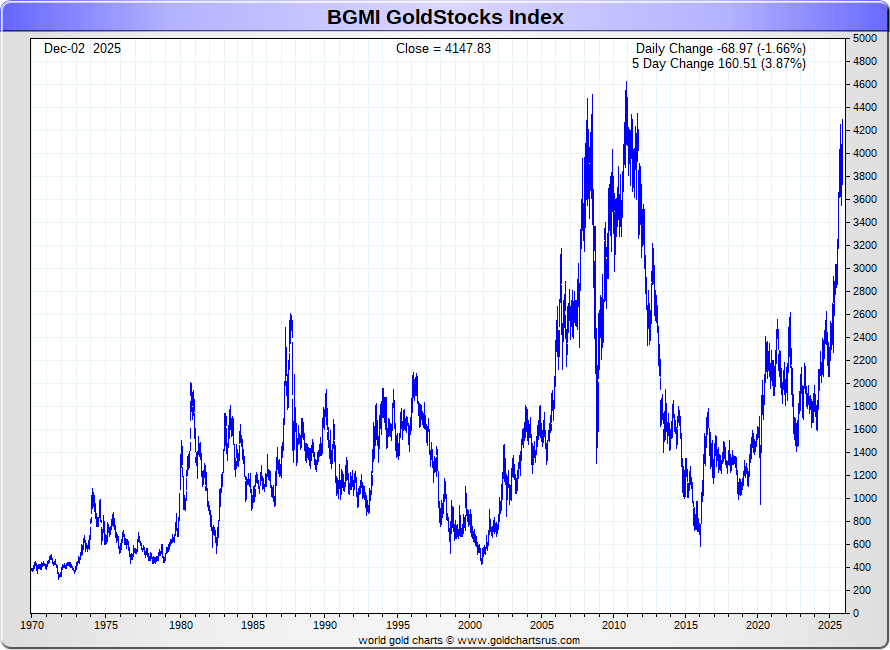Click the x-axis label 1990
Viewport: 890px width, 650px height.
pos(325,626)
